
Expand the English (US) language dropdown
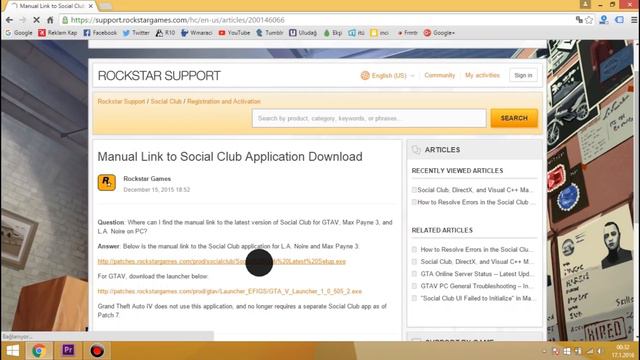tap(387, 76)
